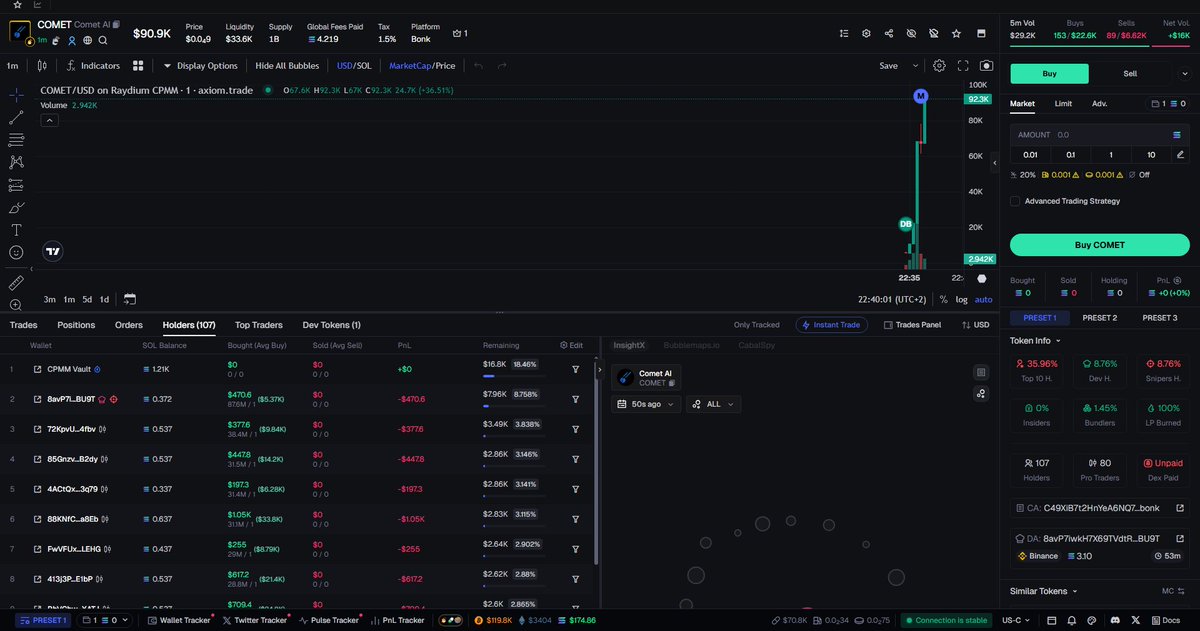Screen dimensions: 1200x631
Task: Click the browser bookmark star icon
Action: (x=16, y=5)
